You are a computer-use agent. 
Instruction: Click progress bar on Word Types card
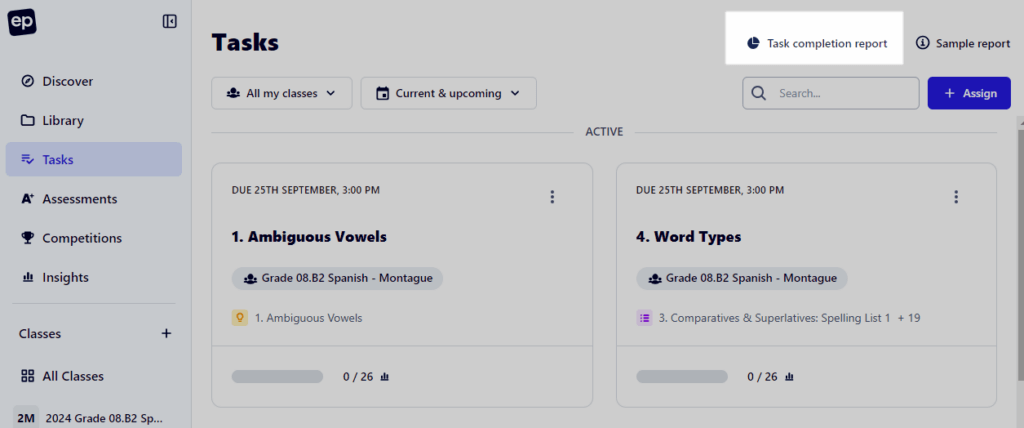[x=682, y=376]
